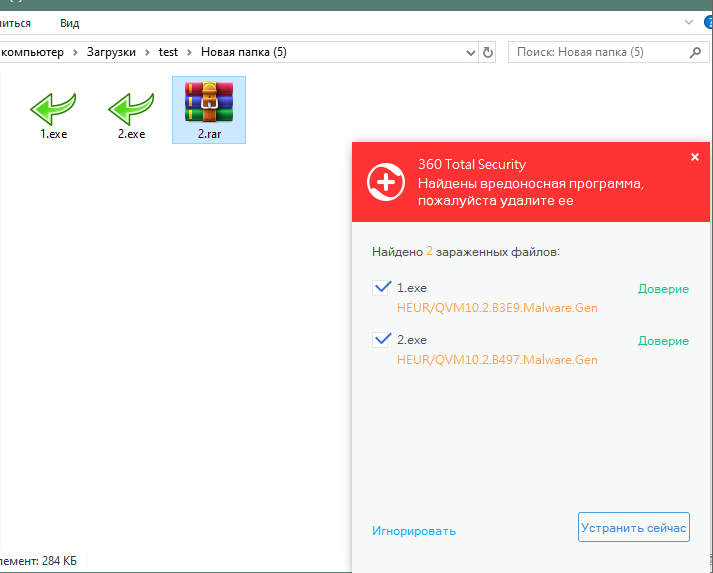Click Новая папка (5) breadcrumb
The image size is (713, 573).
click(x=244, y=52)
